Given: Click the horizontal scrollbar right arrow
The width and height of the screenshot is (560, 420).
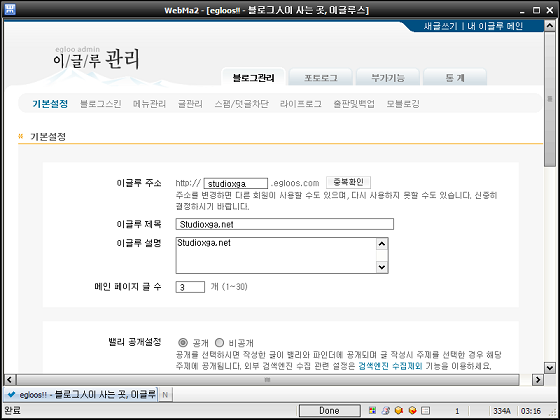Looking at the screenshot, I should tap(537, 379).
